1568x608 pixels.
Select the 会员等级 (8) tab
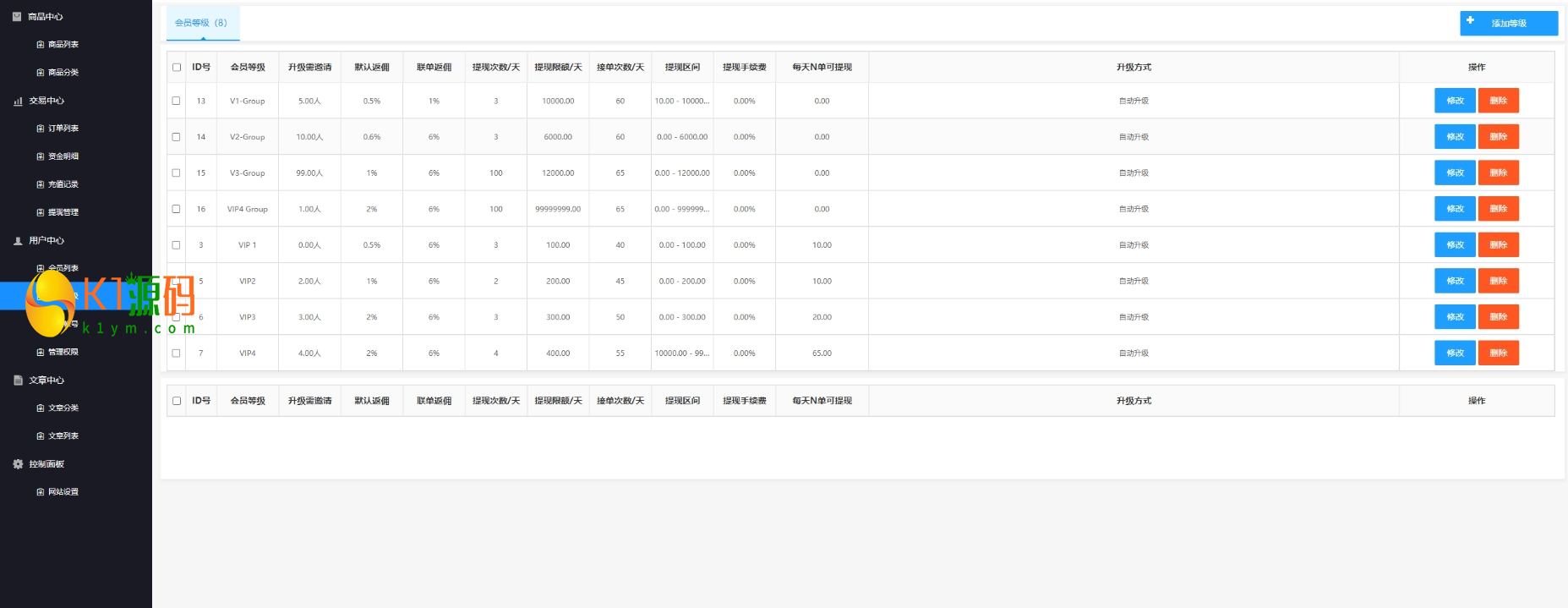click(x=202, y=23)
